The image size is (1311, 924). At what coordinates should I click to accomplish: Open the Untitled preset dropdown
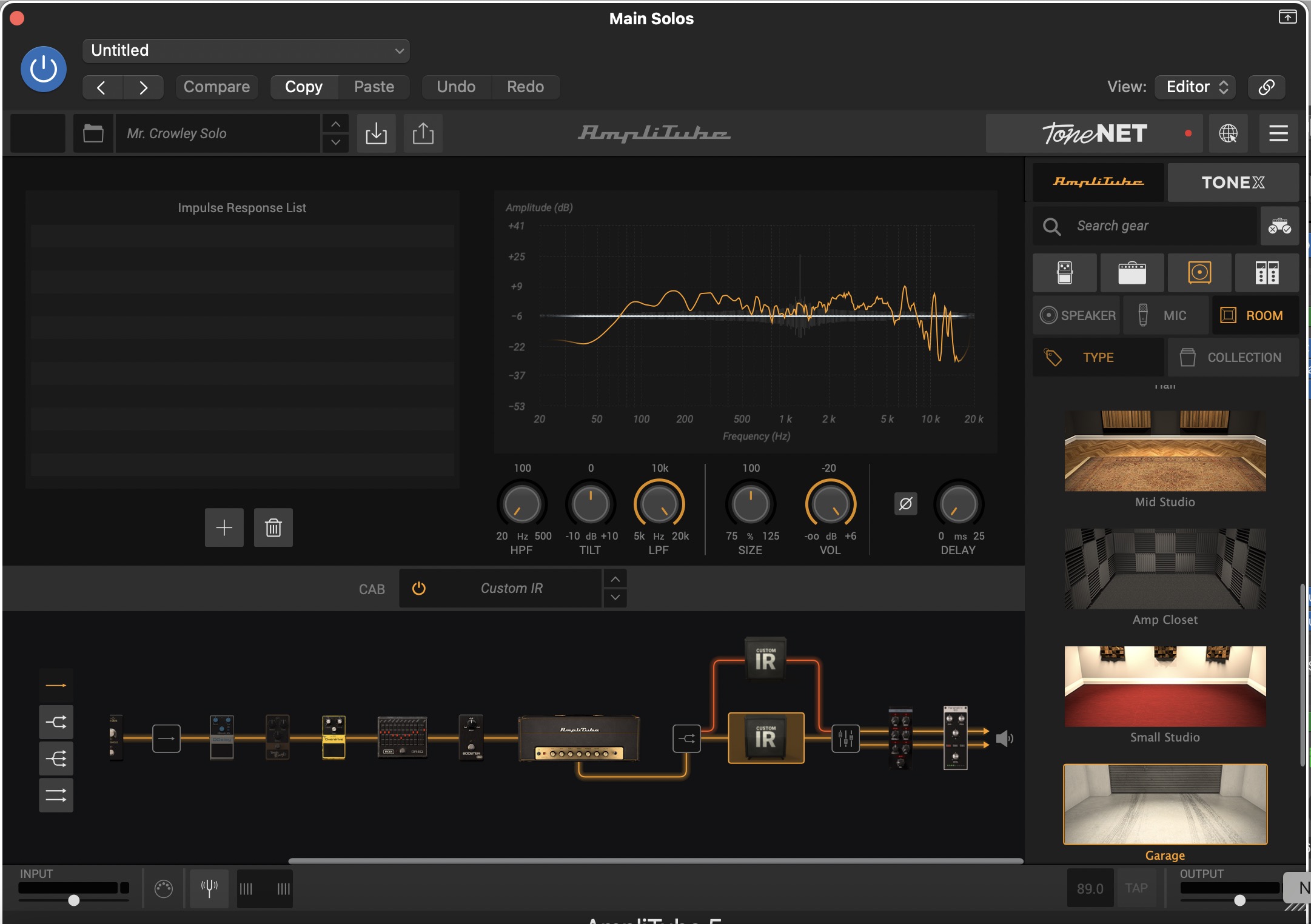tap(246, 50)
